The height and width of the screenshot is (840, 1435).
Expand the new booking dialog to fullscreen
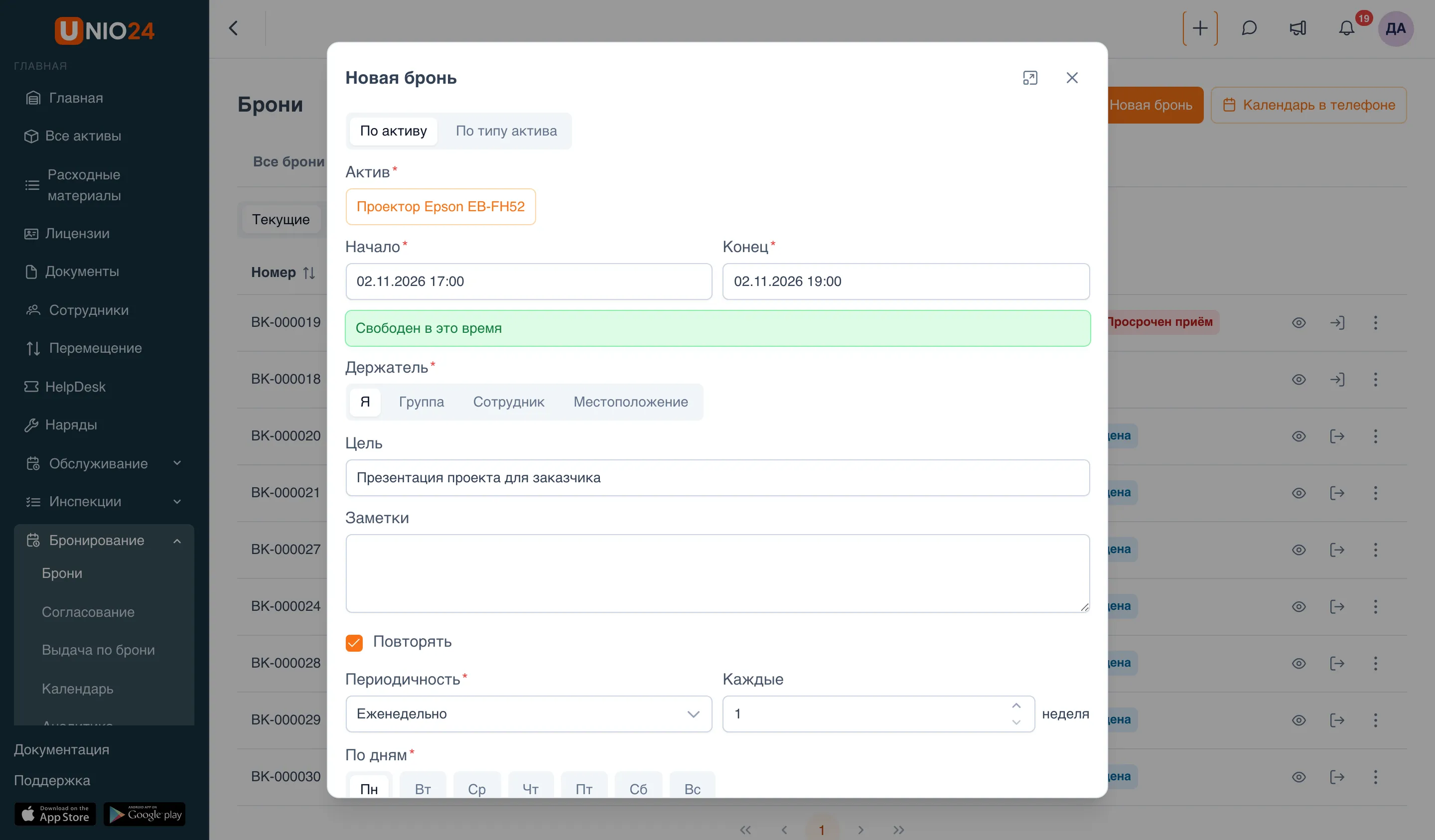pyautogui.click(x=1029, y=78)
